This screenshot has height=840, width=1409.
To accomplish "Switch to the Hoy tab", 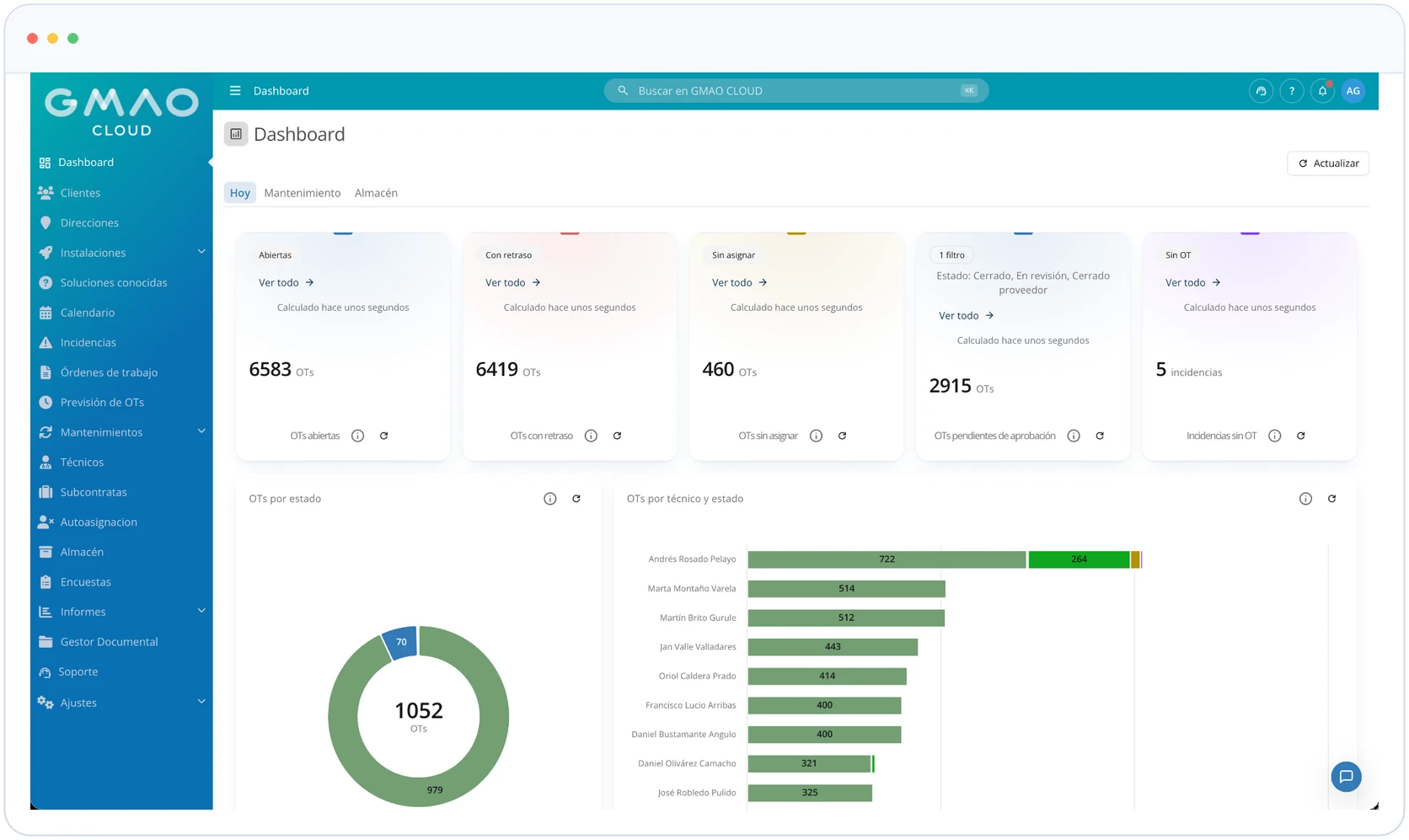I will tap(240, 193).
